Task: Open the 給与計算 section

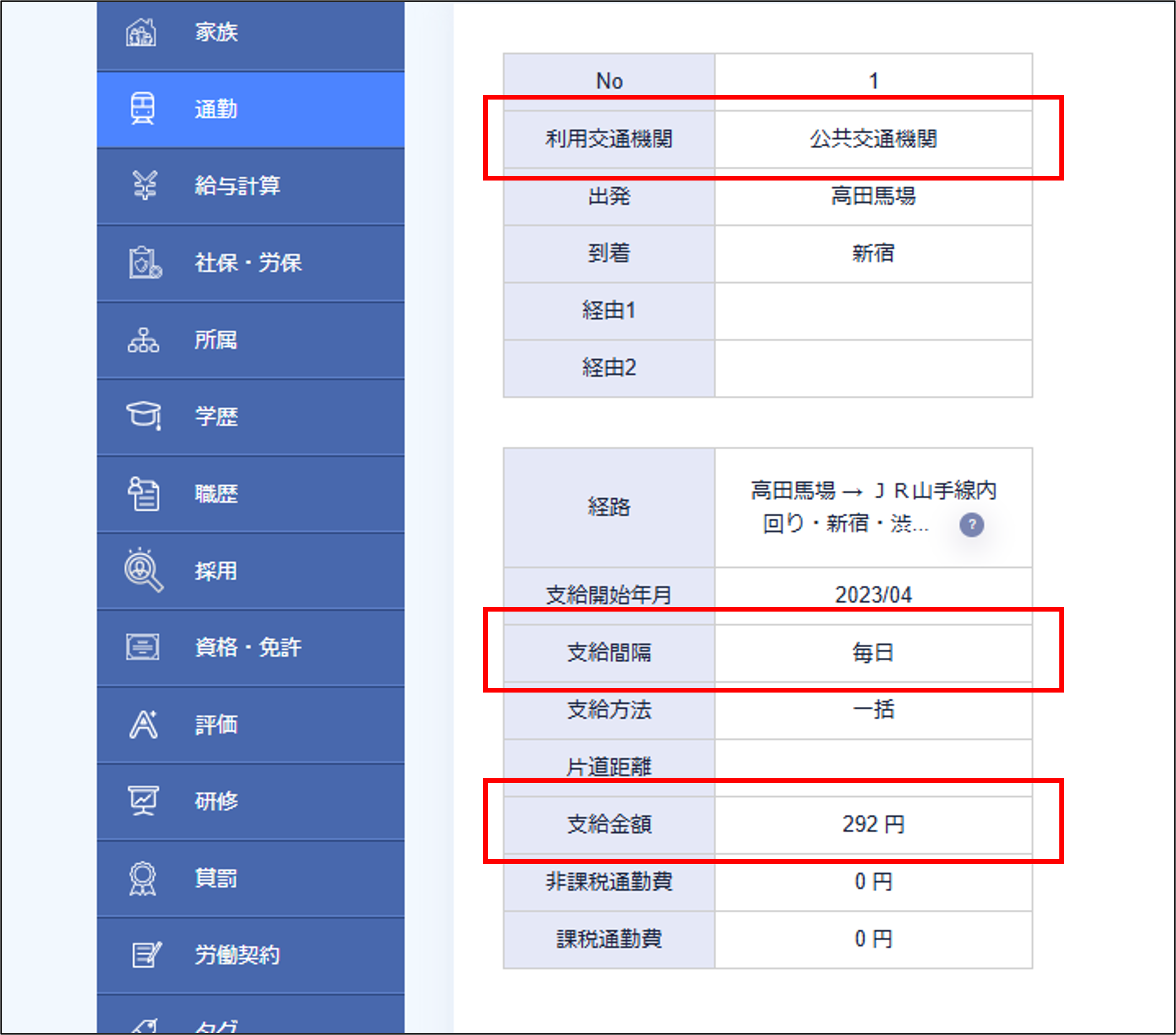Action: point(250,186)
